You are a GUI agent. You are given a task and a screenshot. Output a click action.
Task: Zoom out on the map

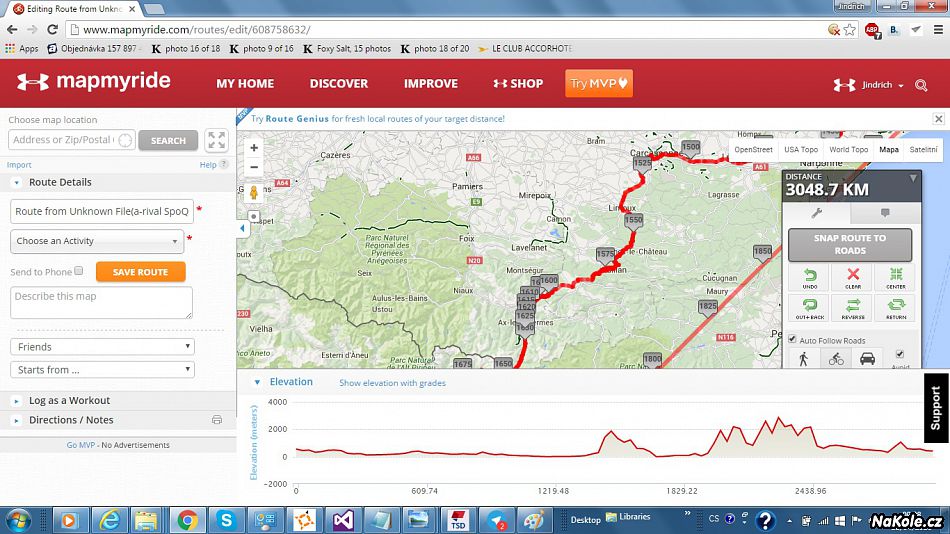[x=254, y=167]
